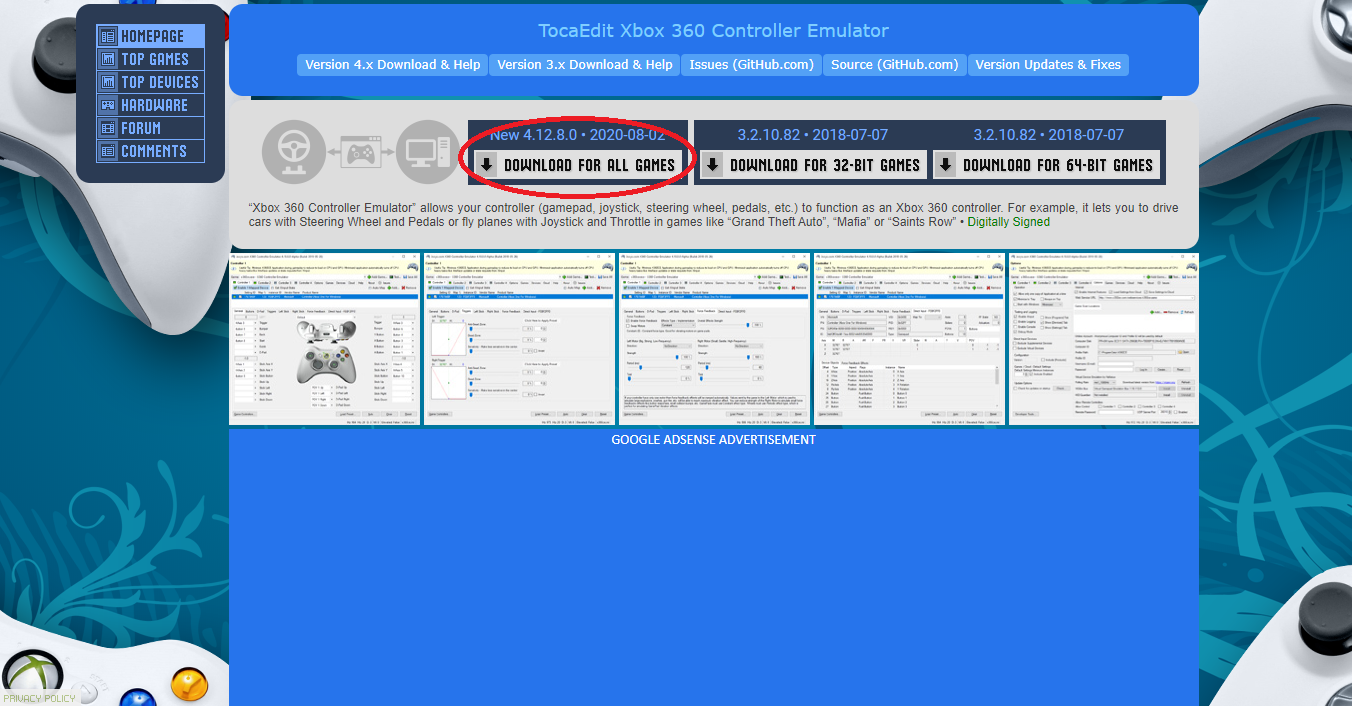Open first screenshot with controller image
Image resolution: width=1352 pixels, height=706 pixels.
(x=324, y=339)
